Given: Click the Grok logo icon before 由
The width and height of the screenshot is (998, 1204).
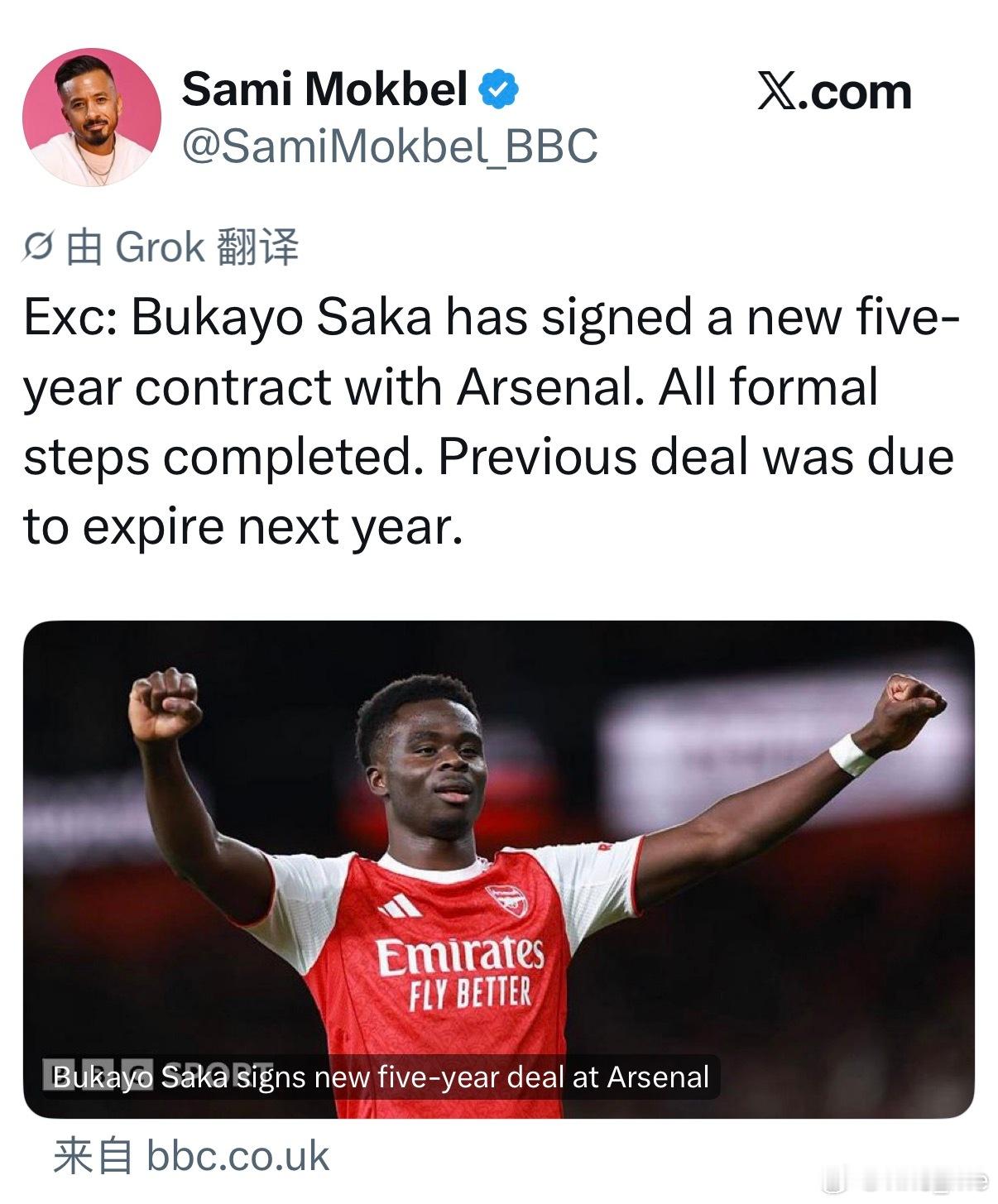Looking at the screenshot, I should 39,247.
